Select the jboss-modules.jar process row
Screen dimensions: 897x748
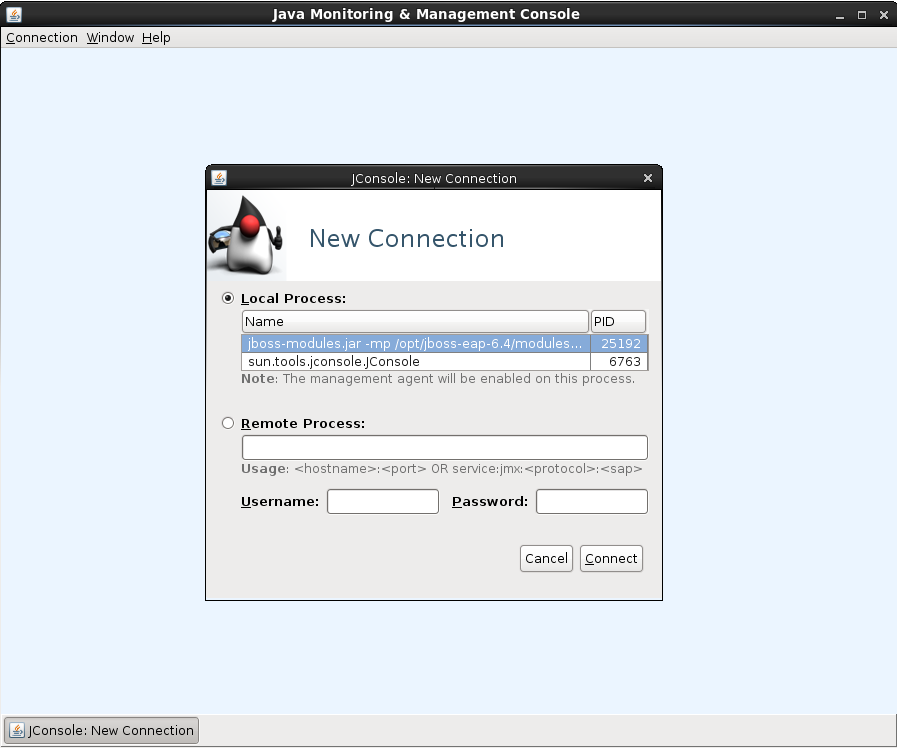coord(444,343)
